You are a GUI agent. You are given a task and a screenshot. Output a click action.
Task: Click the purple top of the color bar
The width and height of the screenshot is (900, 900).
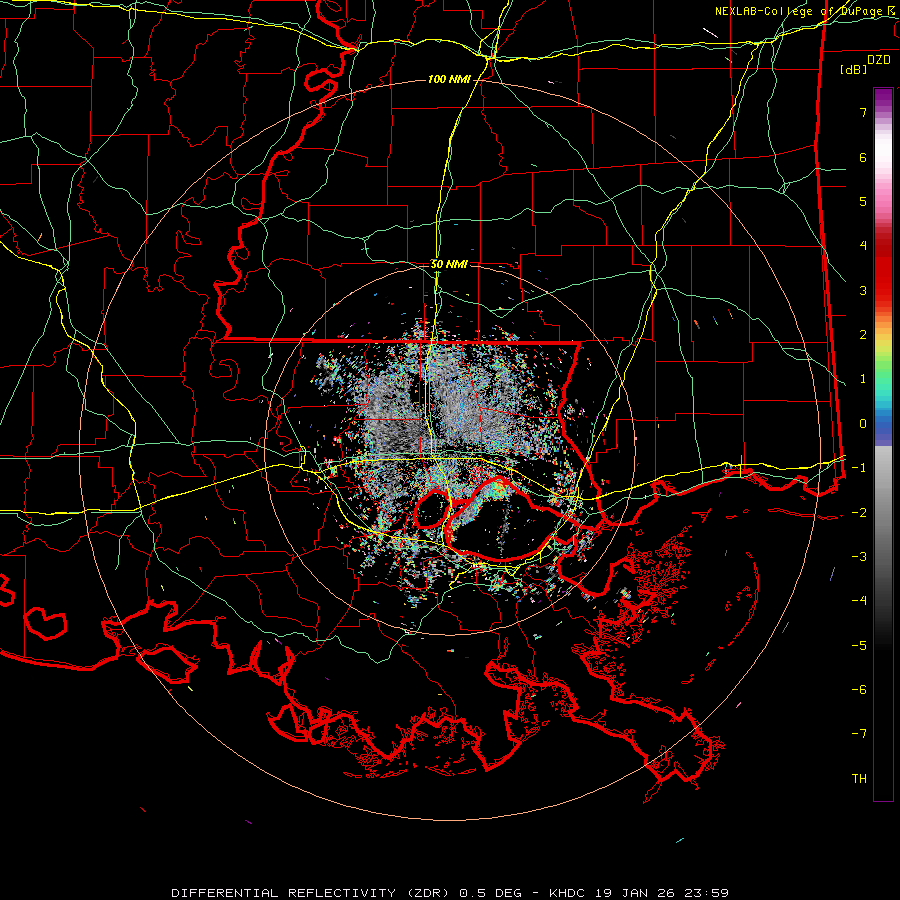click(883, 98)
